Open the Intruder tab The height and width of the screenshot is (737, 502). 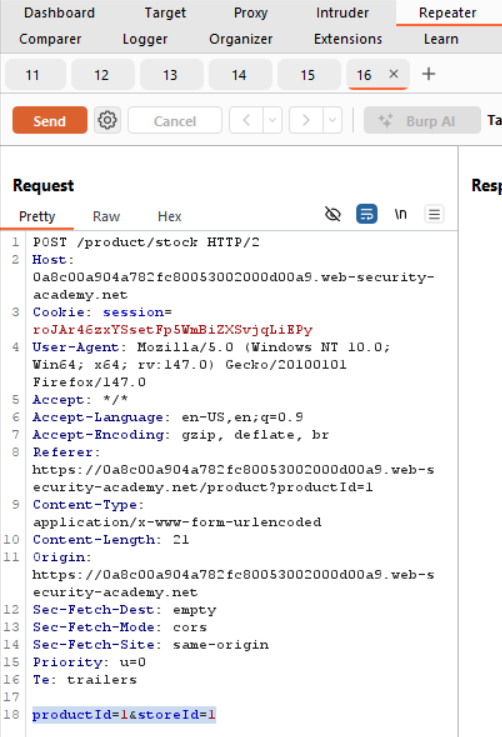342,13
